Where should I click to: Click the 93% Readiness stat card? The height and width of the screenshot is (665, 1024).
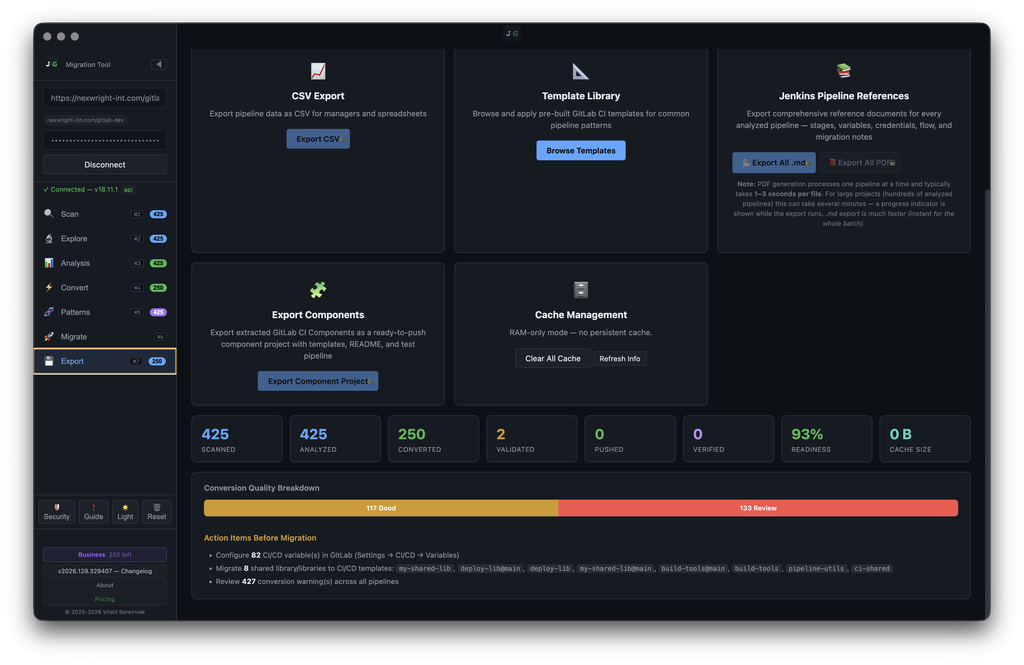point(827,439)
